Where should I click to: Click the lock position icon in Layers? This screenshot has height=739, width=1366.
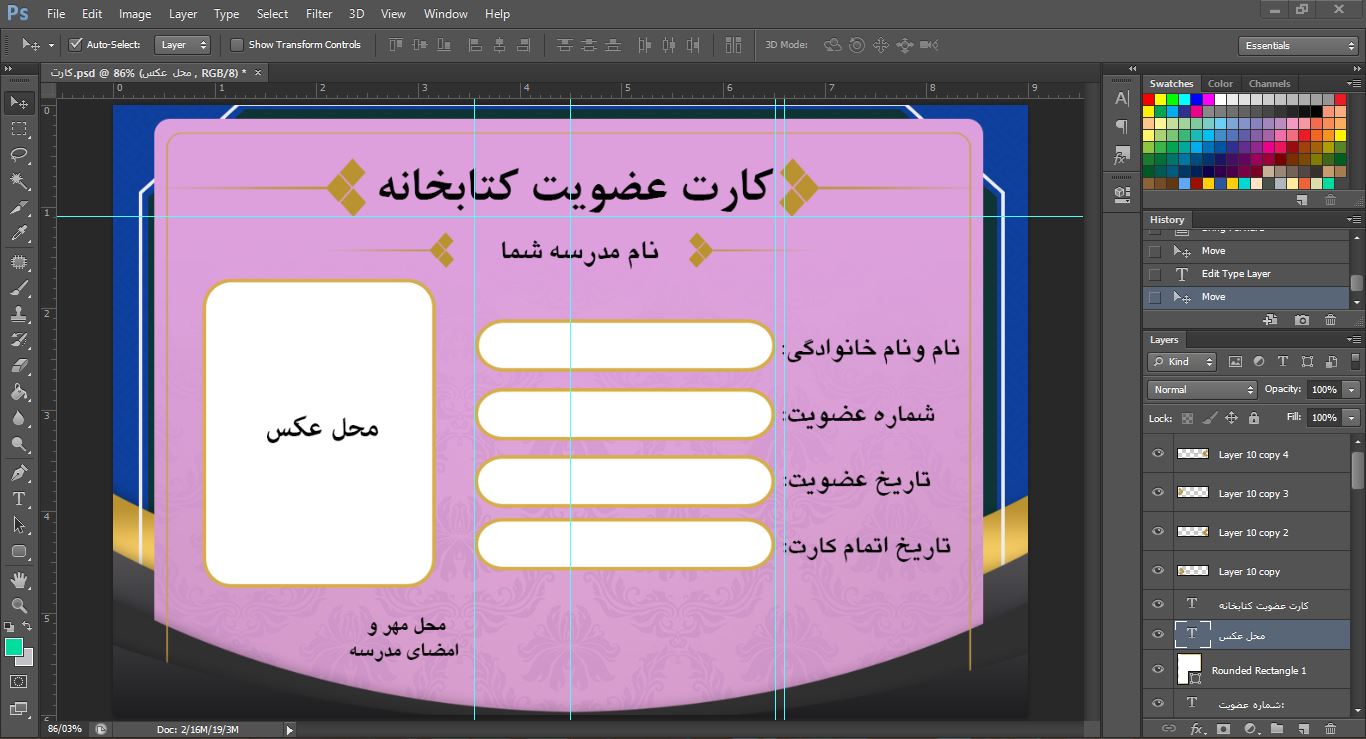point(1232,418)
